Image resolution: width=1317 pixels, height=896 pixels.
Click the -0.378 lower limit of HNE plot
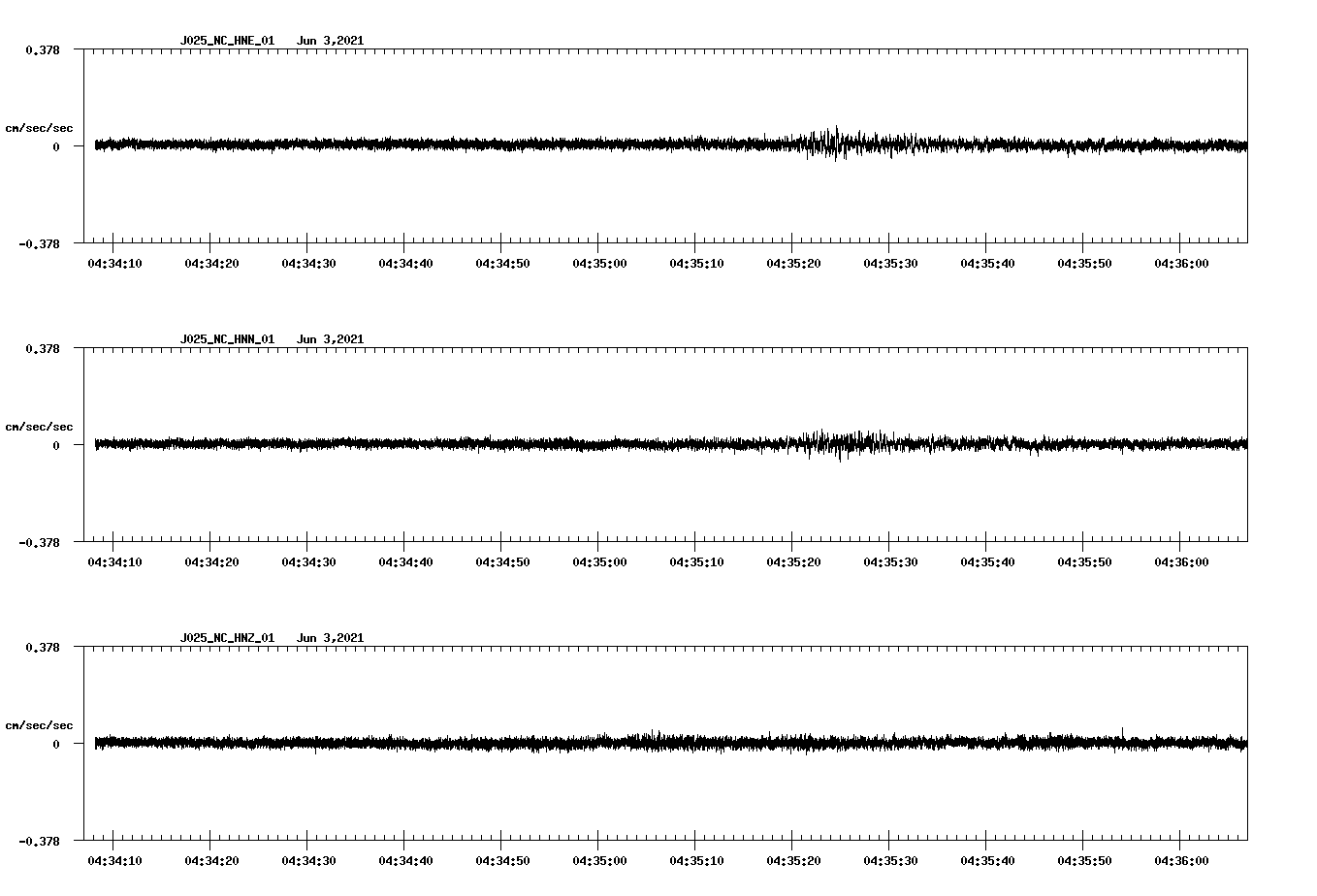[x=39, y=243]
